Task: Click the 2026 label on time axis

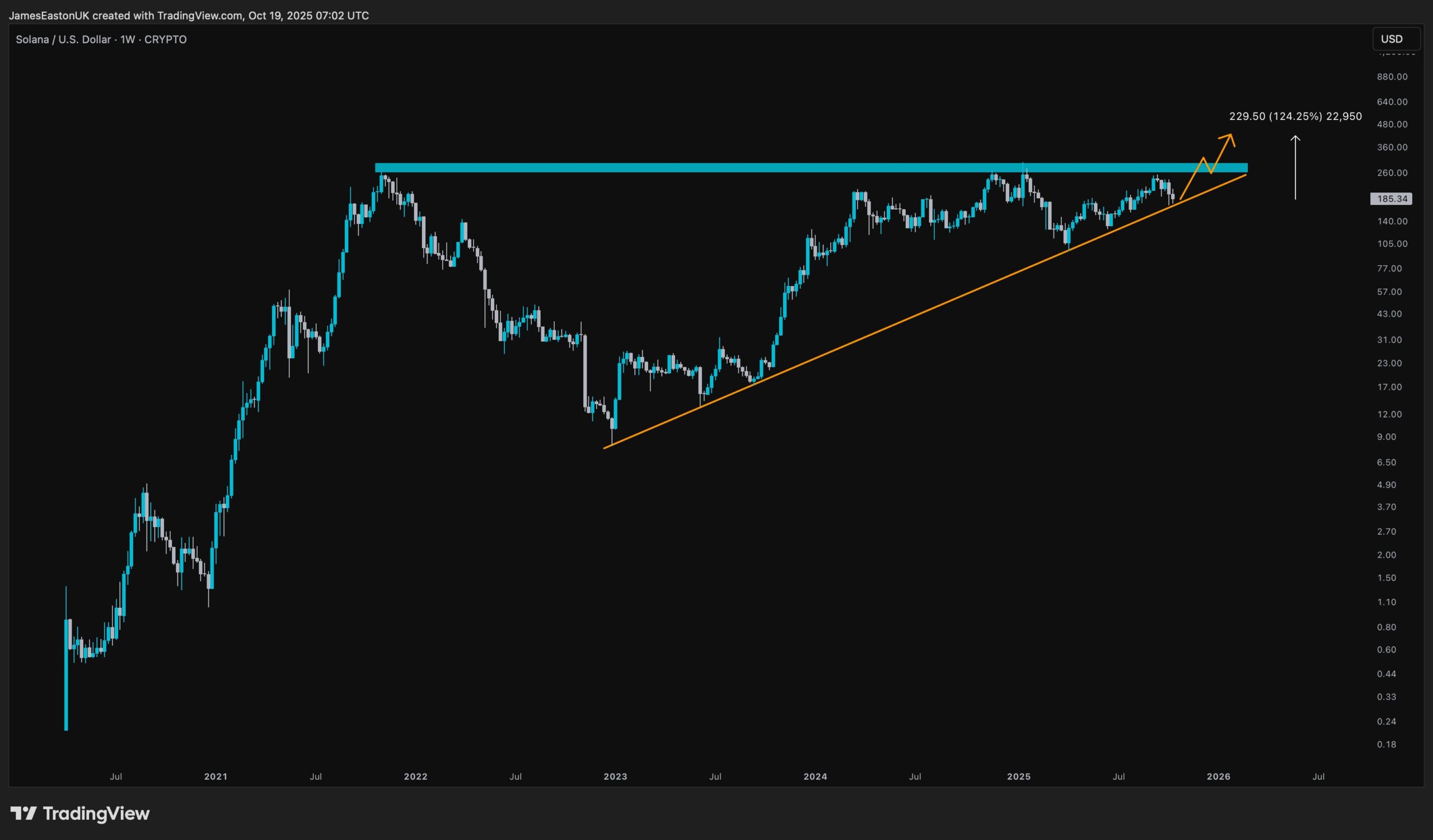Action: [x=1218, y=776]
